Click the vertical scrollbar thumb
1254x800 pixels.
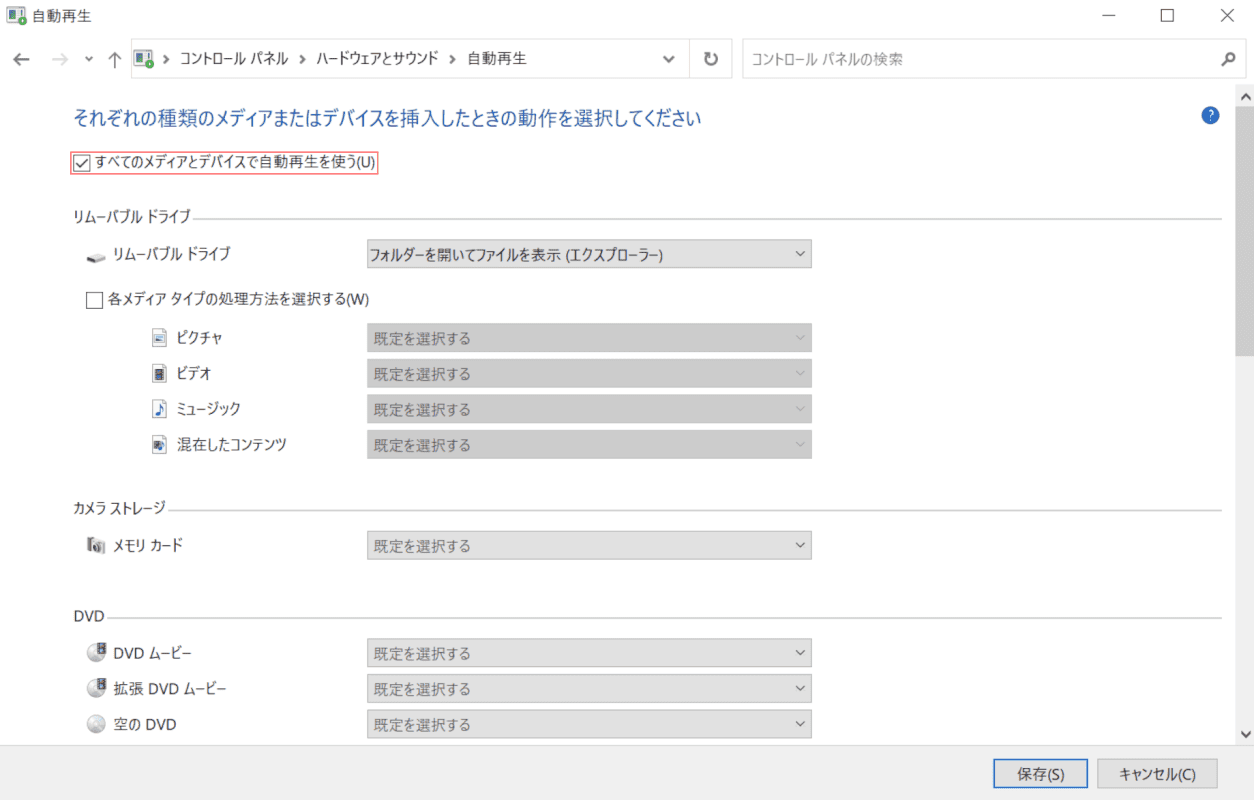click(x=1245, y=229)
